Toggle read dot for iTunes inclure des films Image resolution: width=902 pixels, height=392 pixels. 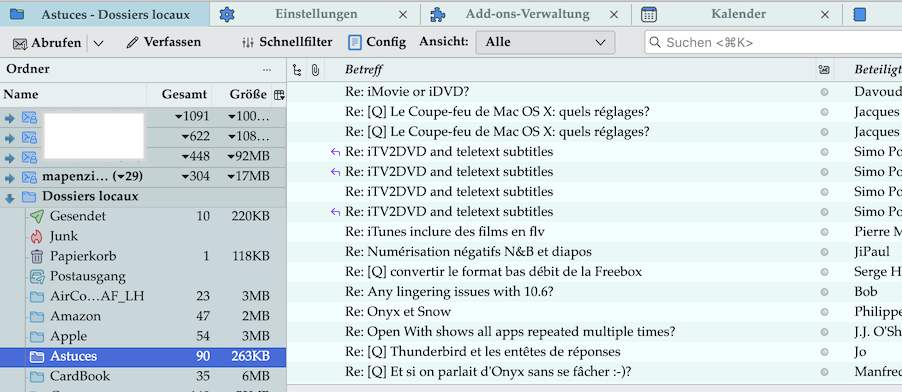coord(824,232)
